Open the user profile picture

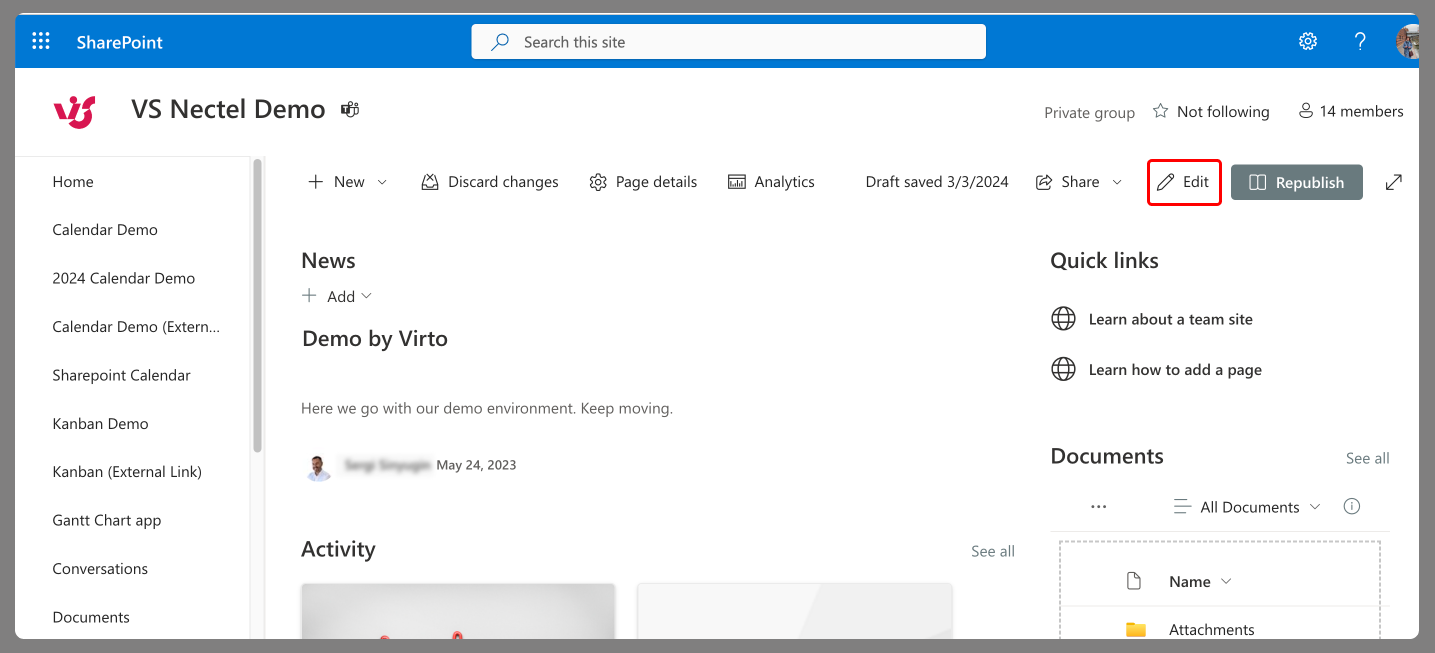click(x=1407, y=41)
